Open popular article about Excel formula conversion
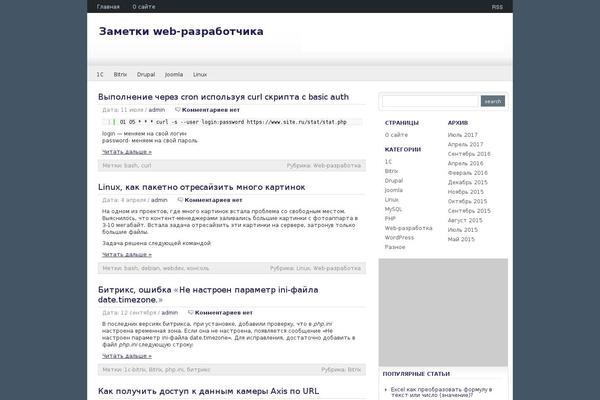600x400 pixels. pyautogui.click(x=442, y=392)
